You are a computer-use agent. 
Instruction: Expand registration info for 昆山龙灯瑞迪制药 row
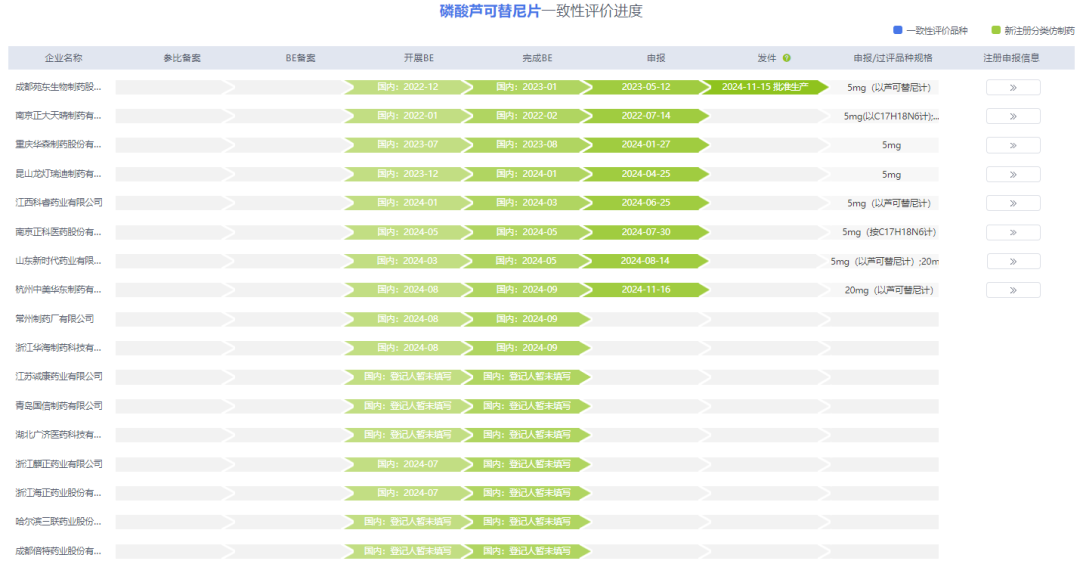(x=1012, y=174)
